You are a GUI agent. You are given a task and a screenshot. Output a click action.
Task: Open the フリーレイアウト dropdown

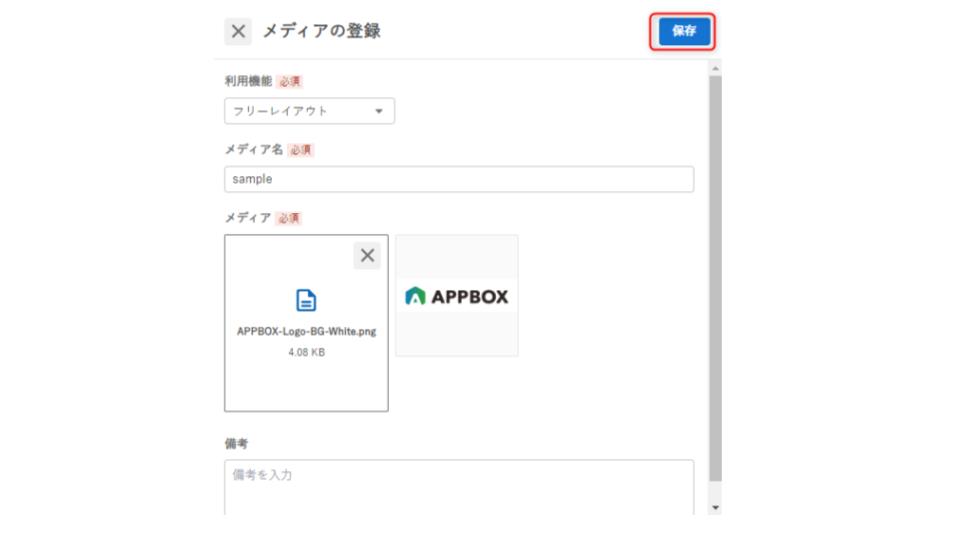point(309,111)
